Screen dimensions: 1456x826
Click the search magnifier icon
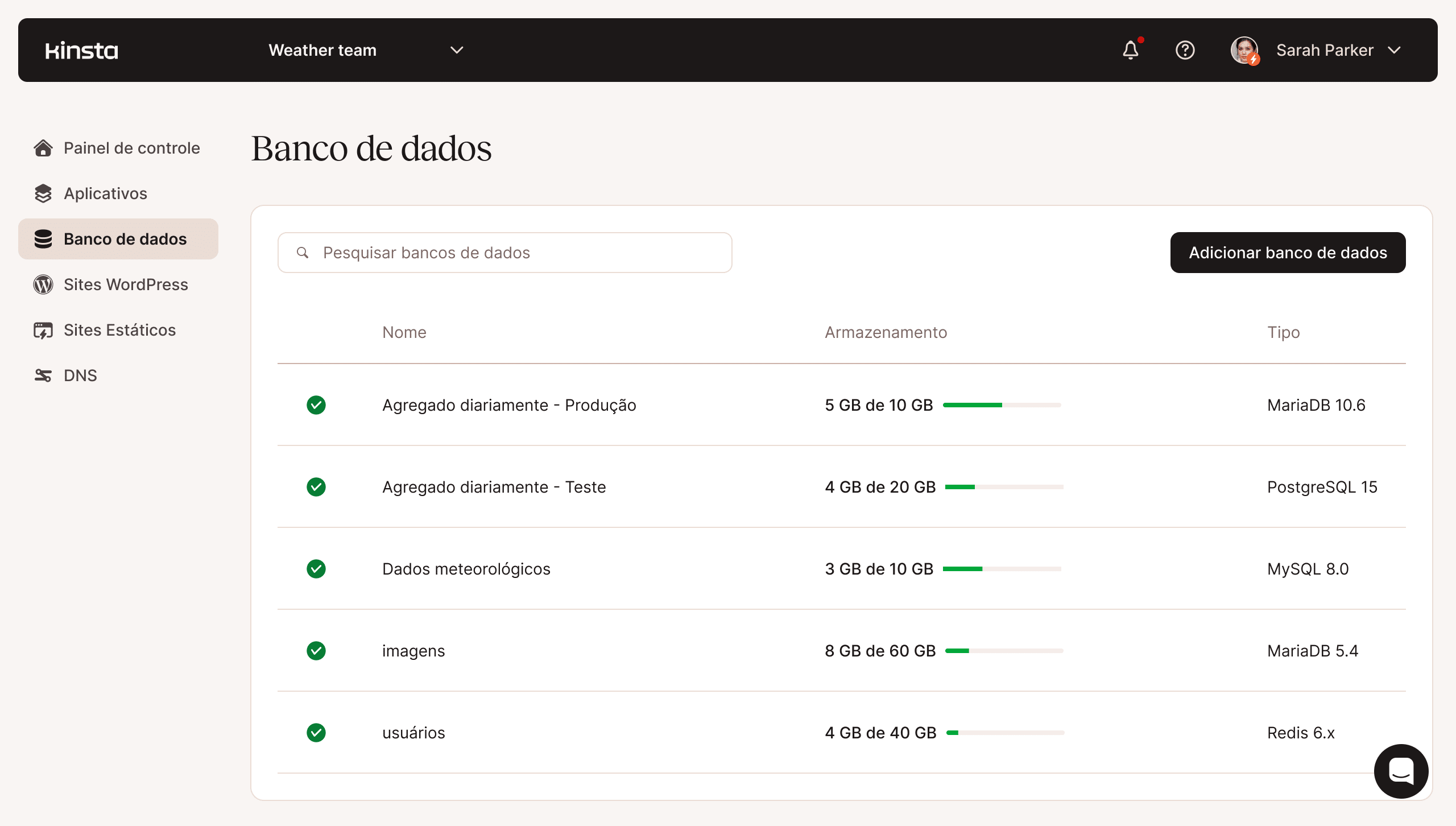pos(303,253)
